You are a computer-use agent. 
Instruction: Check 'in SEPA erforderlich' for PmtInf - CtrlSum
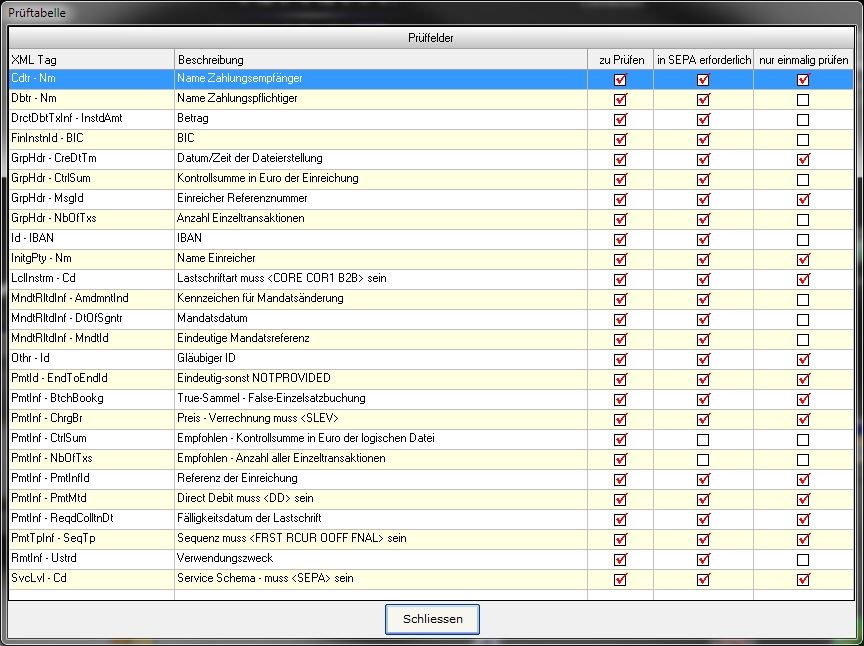(703, 440)
